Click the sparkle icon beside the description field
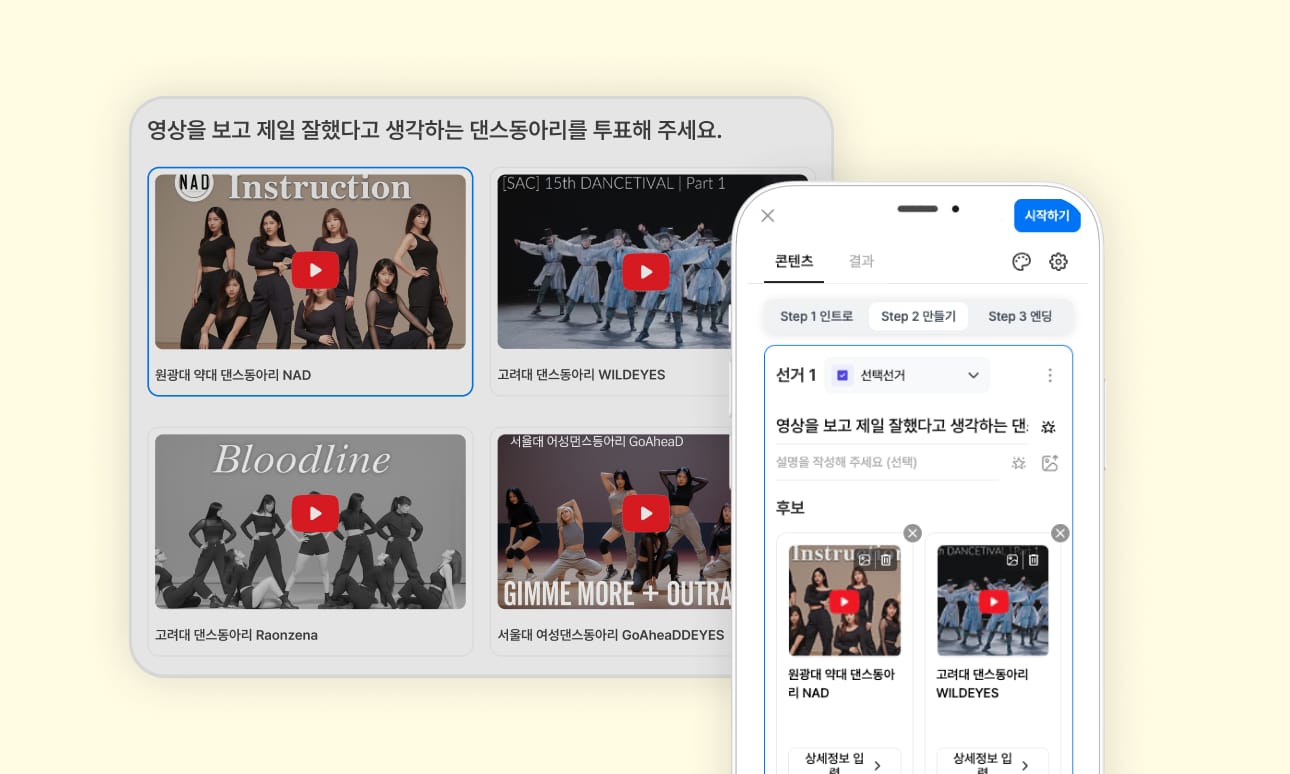The height and width of the screenshot is (774, 1290). (1018, 463)
